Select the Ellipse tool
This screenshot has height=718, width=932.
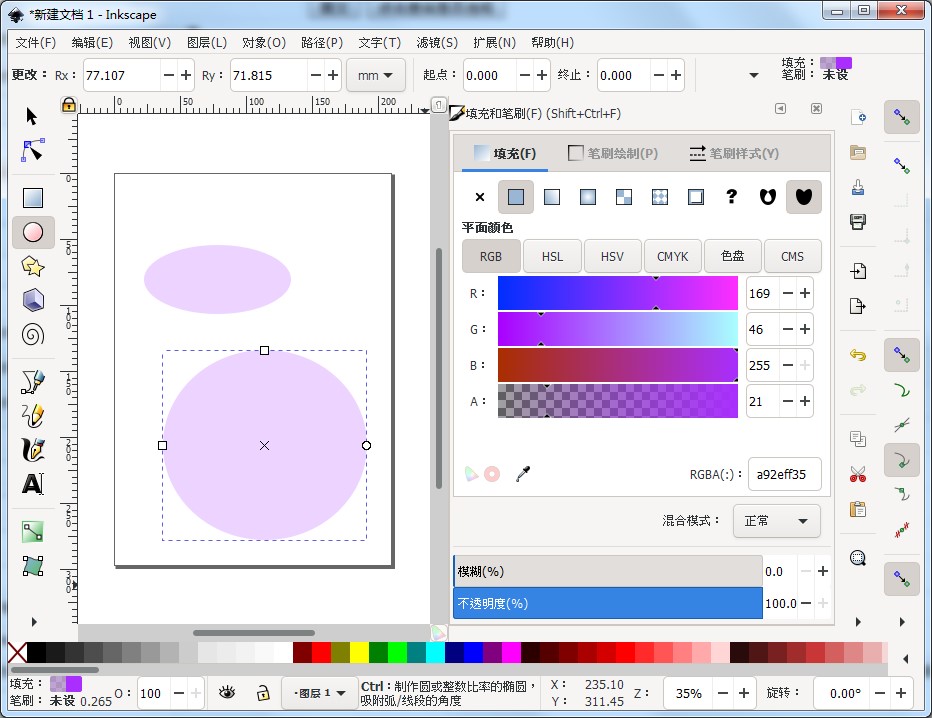coord(32,232)
